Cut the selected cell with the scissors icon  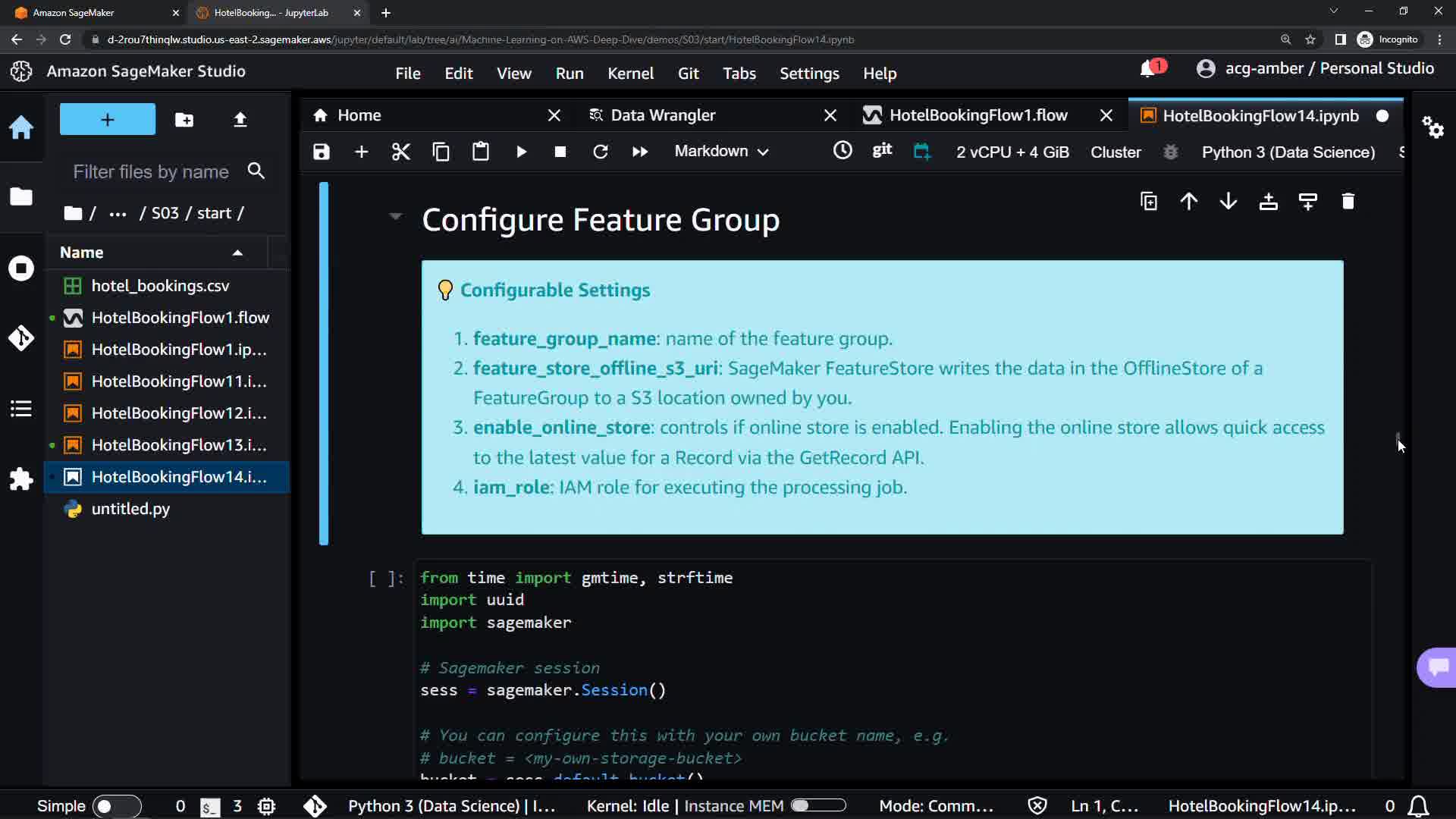[400, 152]
